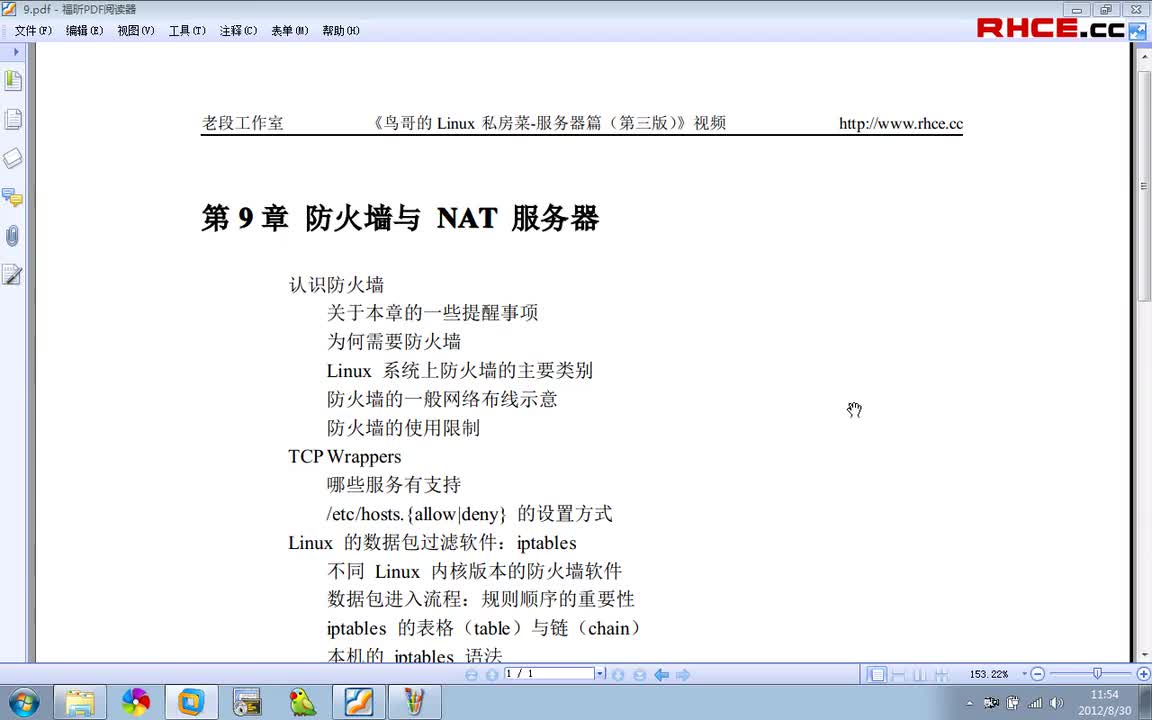
Task: Click the entry 关于本章的一些提醒事项
Action: pos(433,313)
